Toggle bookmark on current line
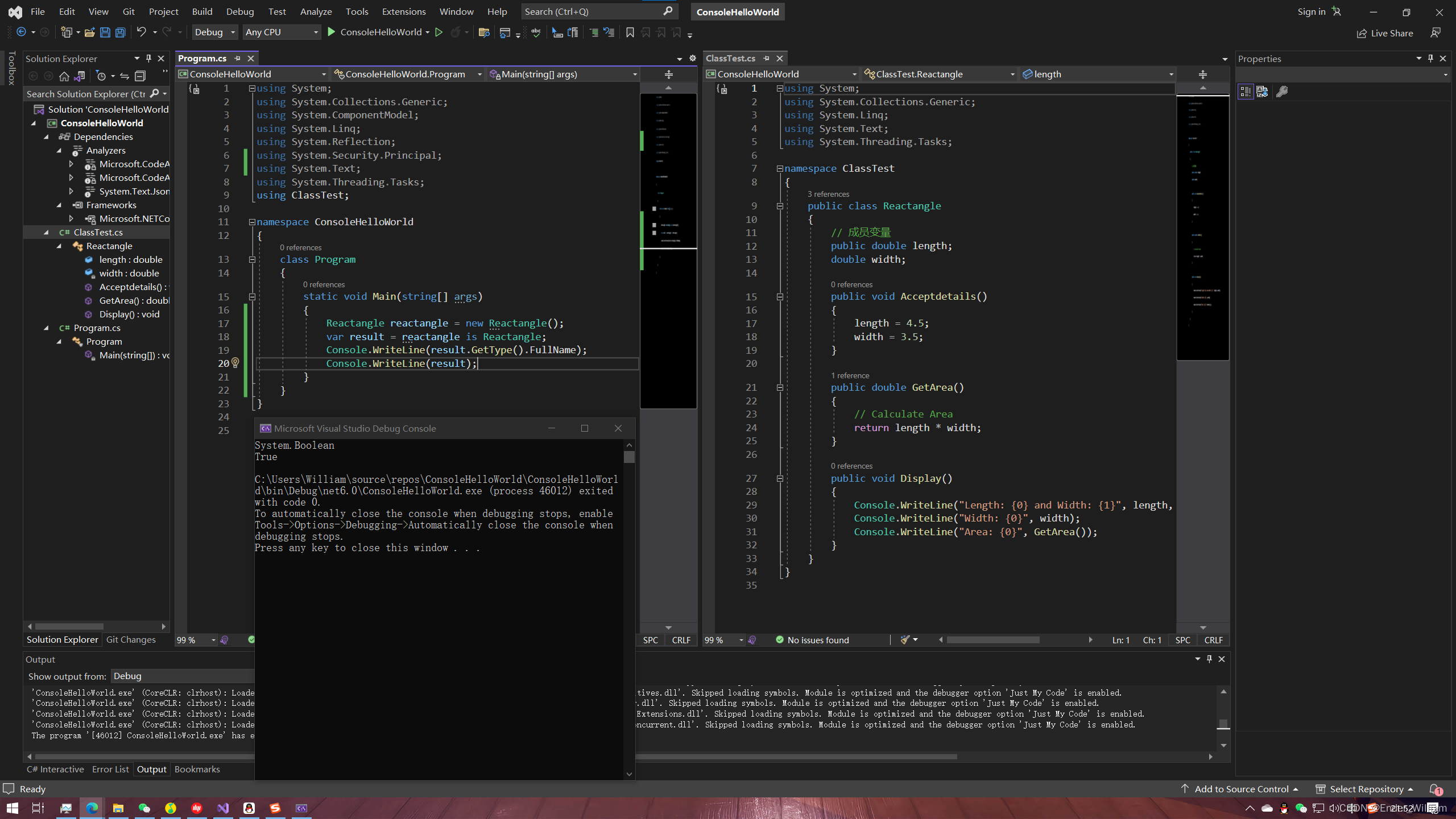This screenshot has width=1456, height=819. click(x=630, y=32)
